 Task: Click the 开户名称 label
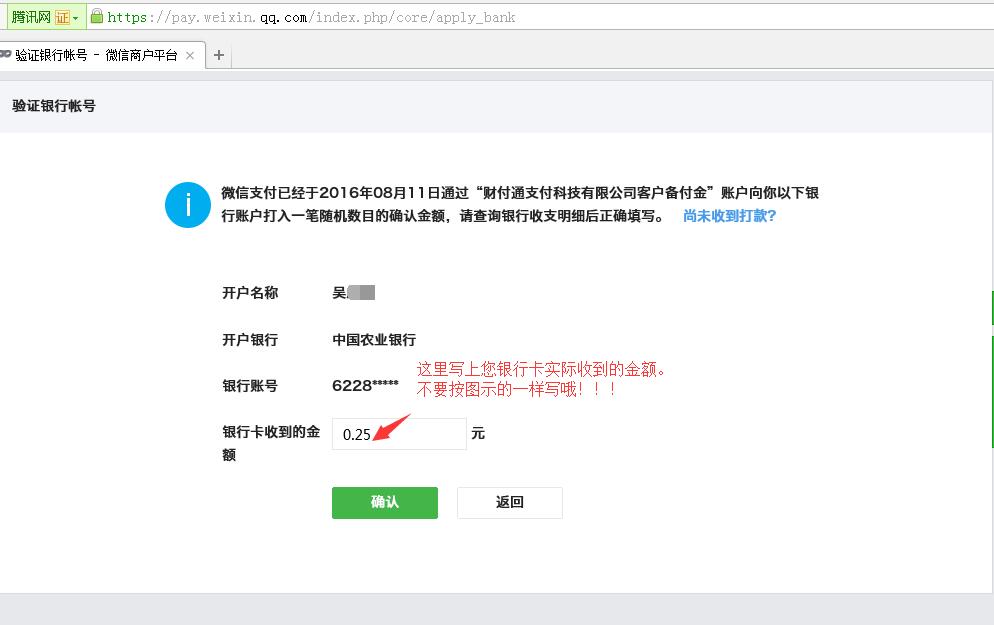click(250, 293)
